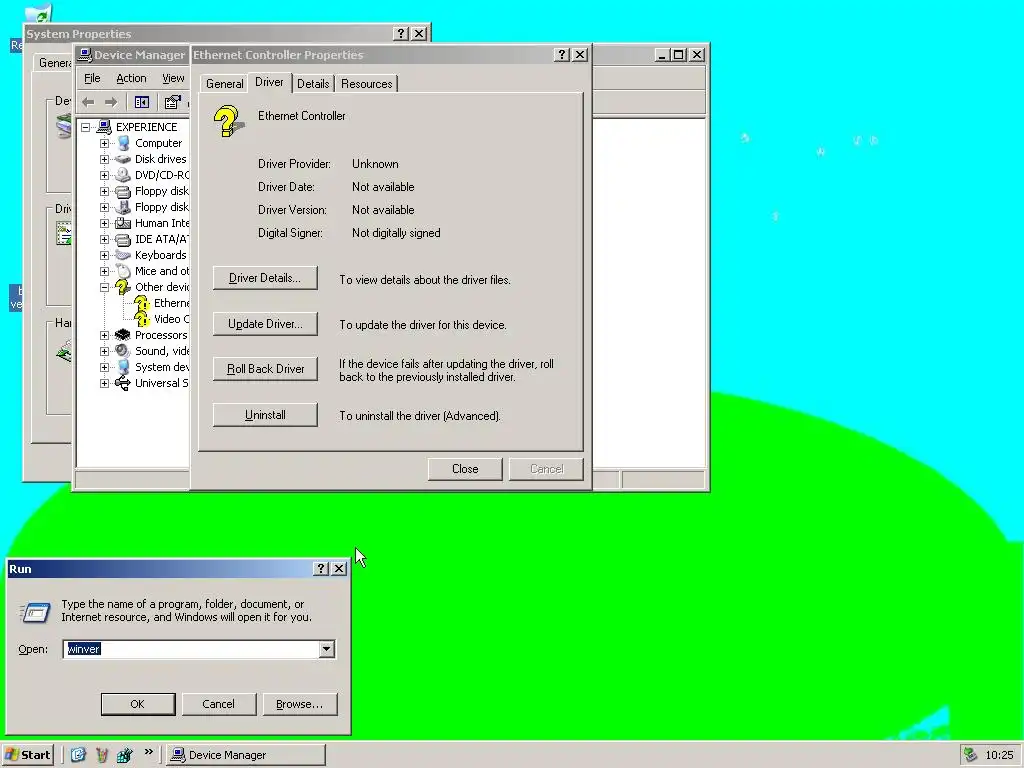Click the 'Not digitally signed' value text
1024x768 pixels.
tap(396, 233)
